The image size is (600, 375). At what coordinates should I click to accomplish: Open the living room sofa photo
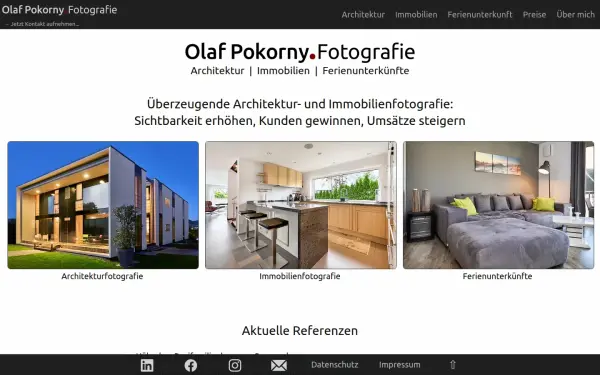point(498,205)
